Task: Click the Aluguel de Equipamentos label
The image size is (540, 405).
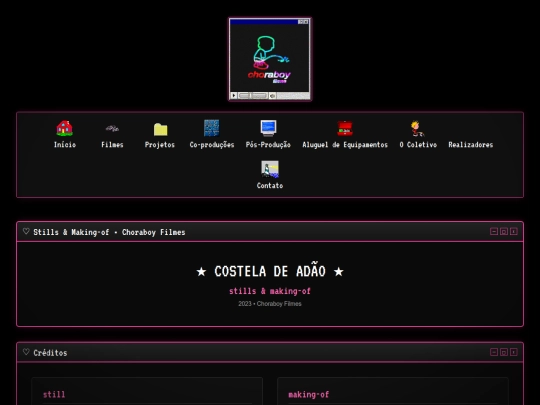Action: pos(345,145)
